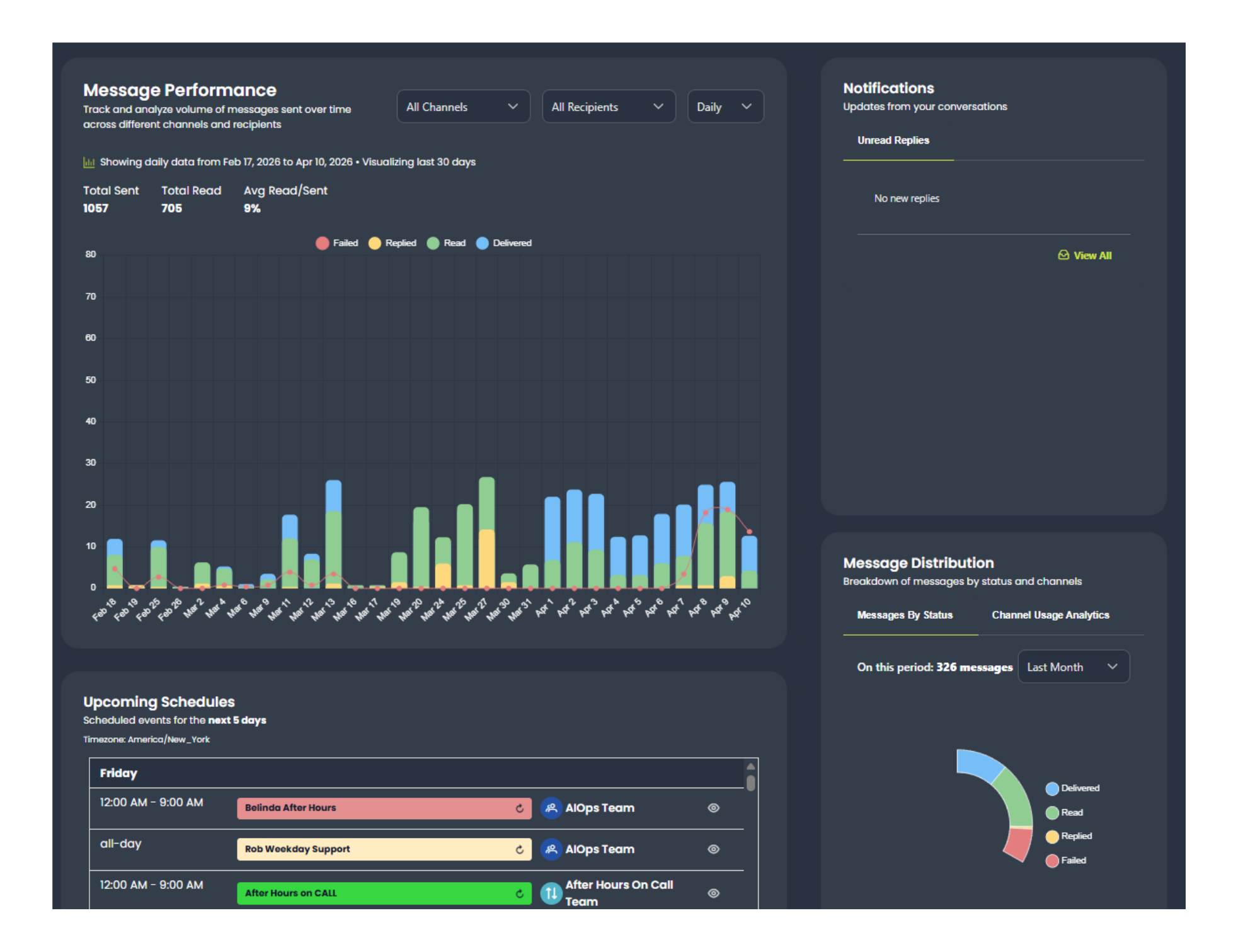Toggle visibility on the Rob Weekday Support row

(x=714, y=849)
